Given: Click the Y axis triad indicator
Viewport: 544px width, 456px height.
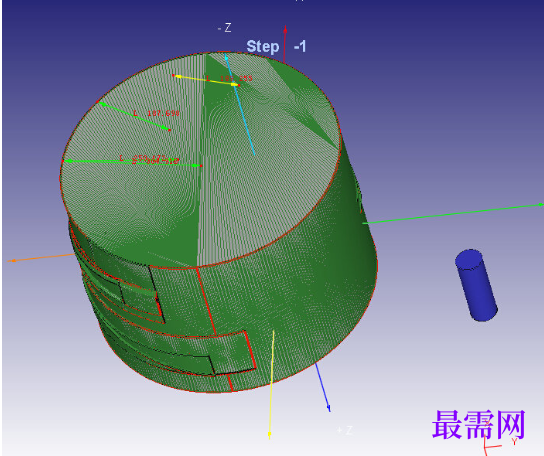Looking at the screenshot, I should point(514,441).
